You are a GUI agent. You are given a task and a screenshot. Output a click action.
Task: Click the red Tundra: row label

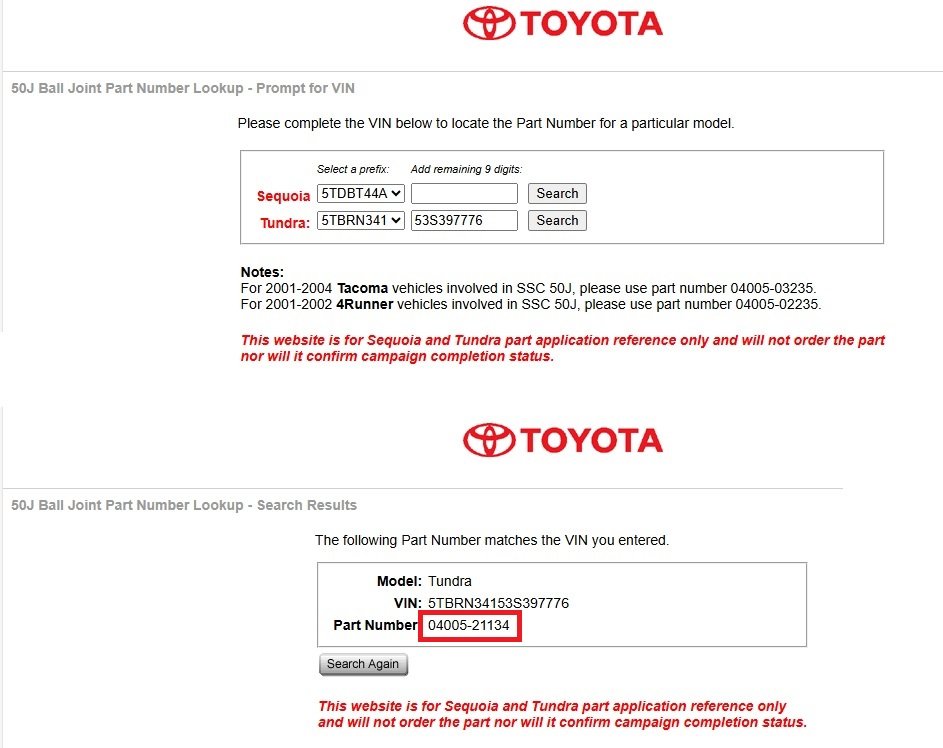point(285,223)
